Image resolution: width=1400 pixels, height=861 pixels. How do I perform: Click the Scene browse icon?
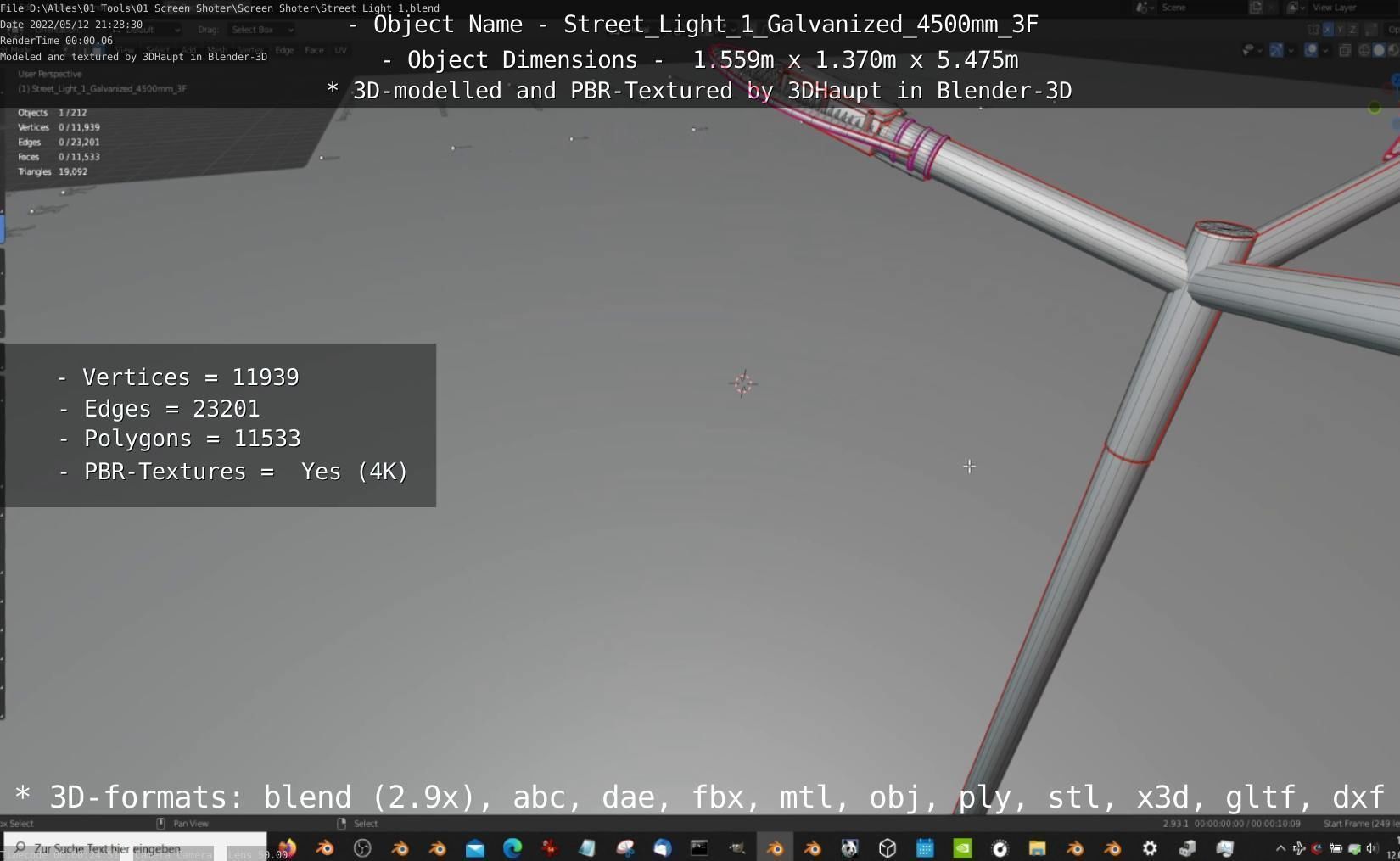(x=1145, y=8)
